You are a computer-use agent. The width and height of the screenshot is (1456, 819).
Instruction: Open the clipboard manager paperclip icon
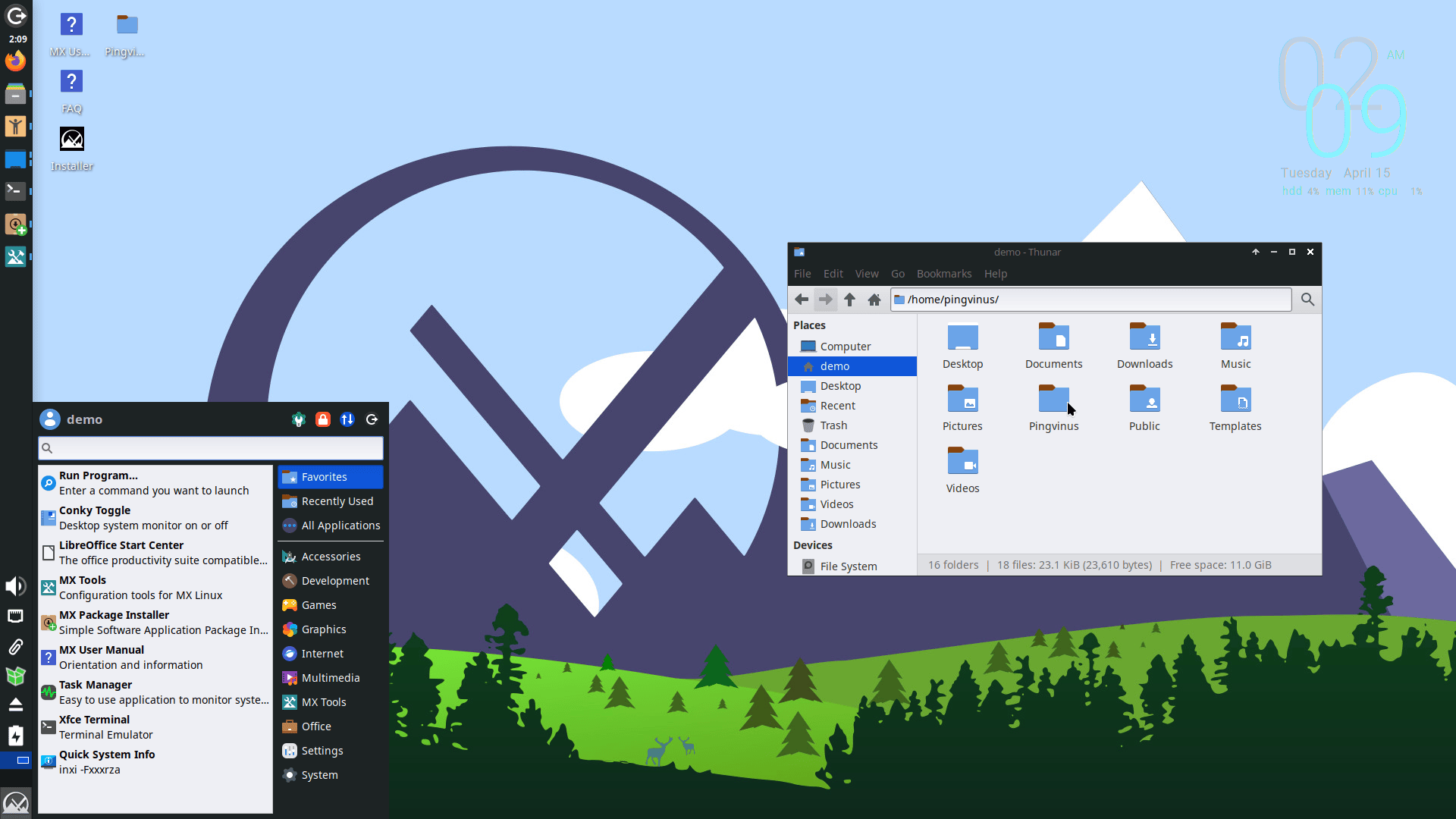tap(15, 646)
